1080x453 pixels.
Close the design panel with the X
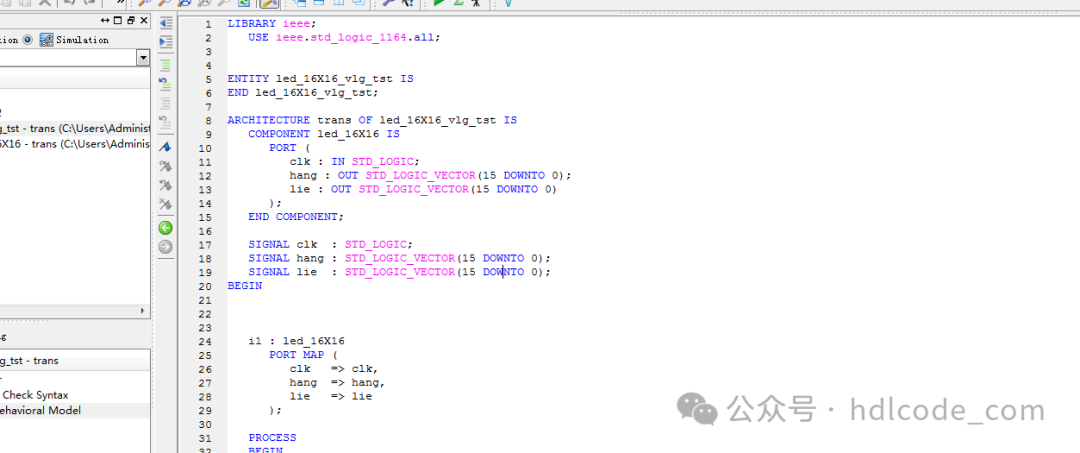(x=143, y=21)
